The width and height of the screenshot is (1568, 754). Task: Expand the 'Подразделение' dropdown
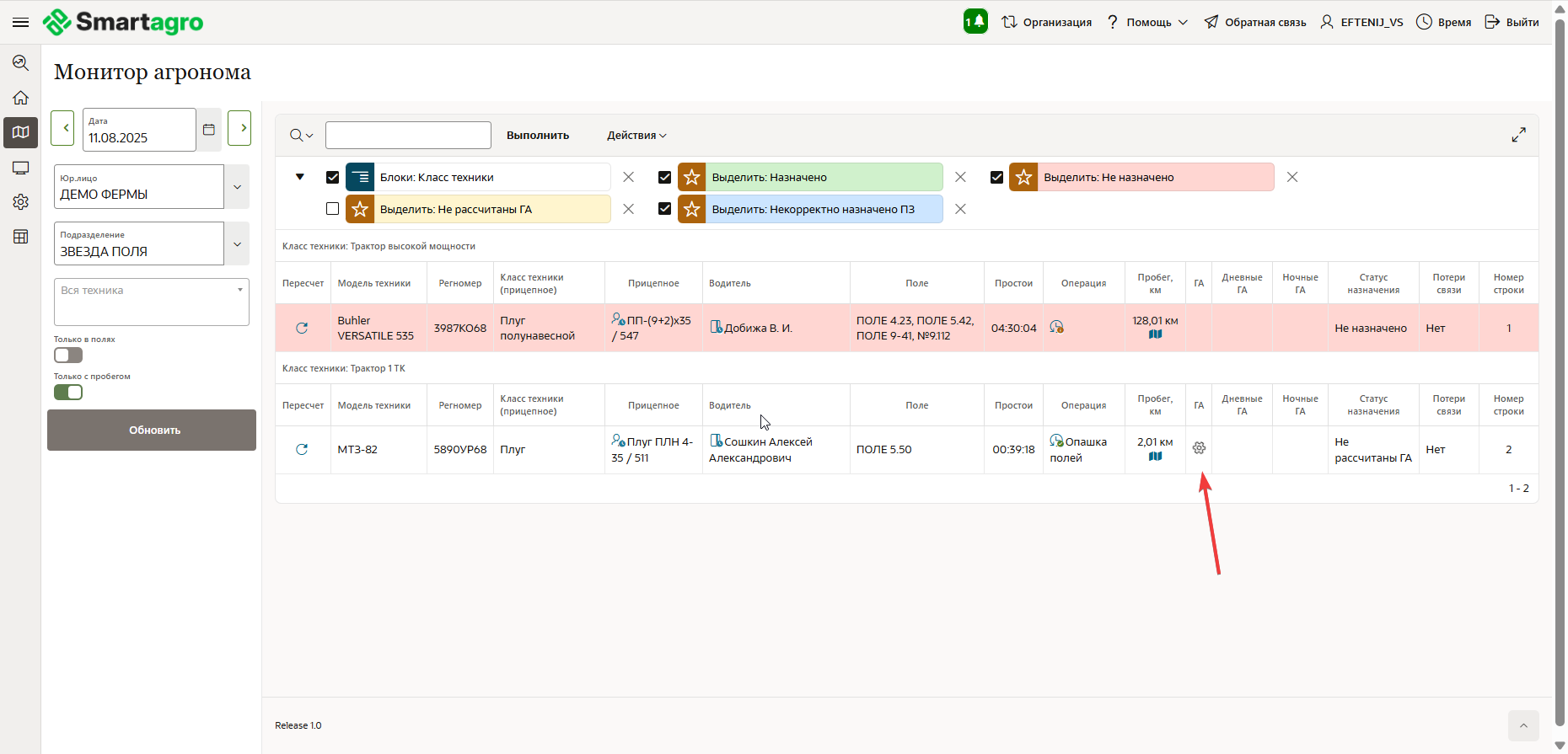[x=237, y=244]
